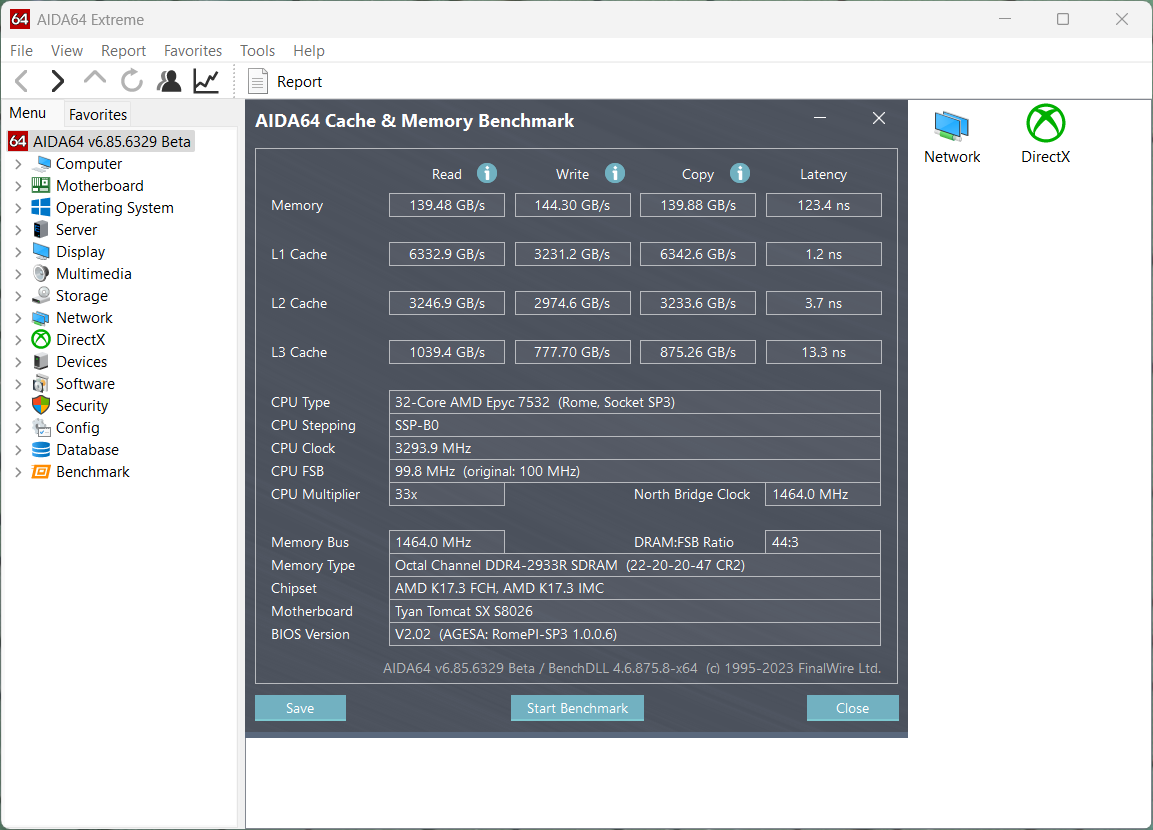Expand the Motherboard tree node

(18, 186)
